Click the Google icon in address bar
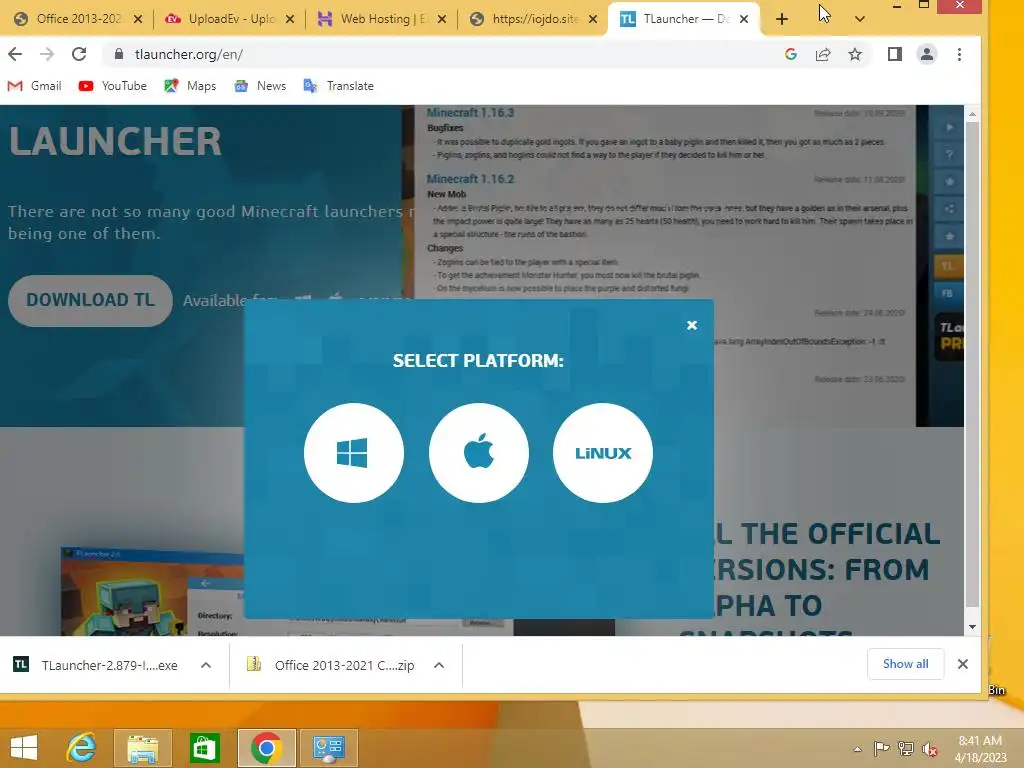This screenshot has width=1024, height=768. coord(791,54)
